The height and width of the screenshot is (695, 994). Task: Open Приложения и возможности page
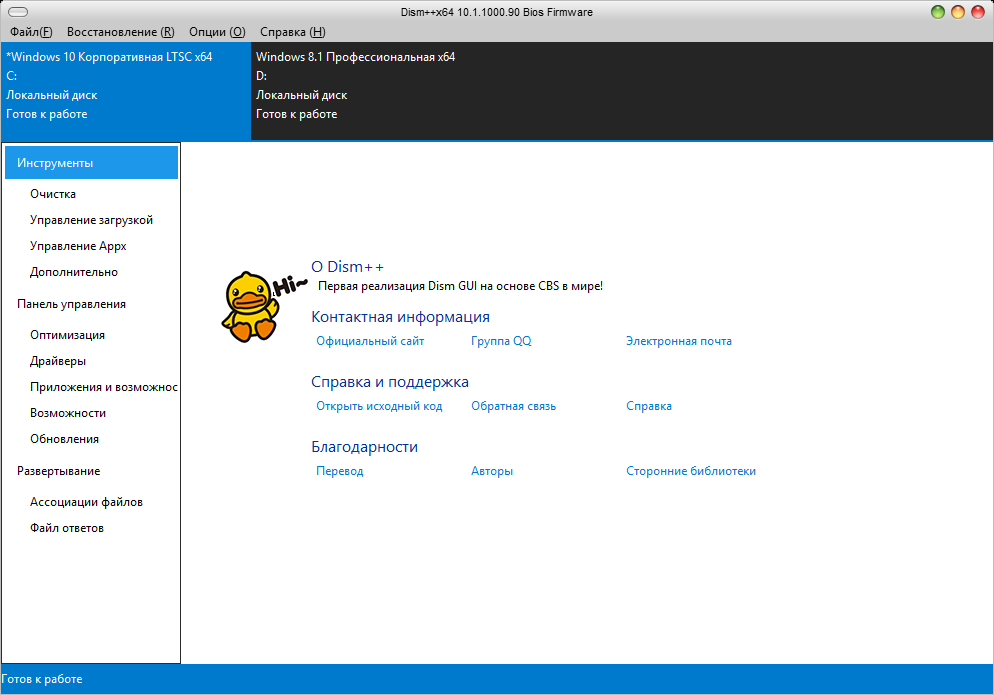(103, 387)
